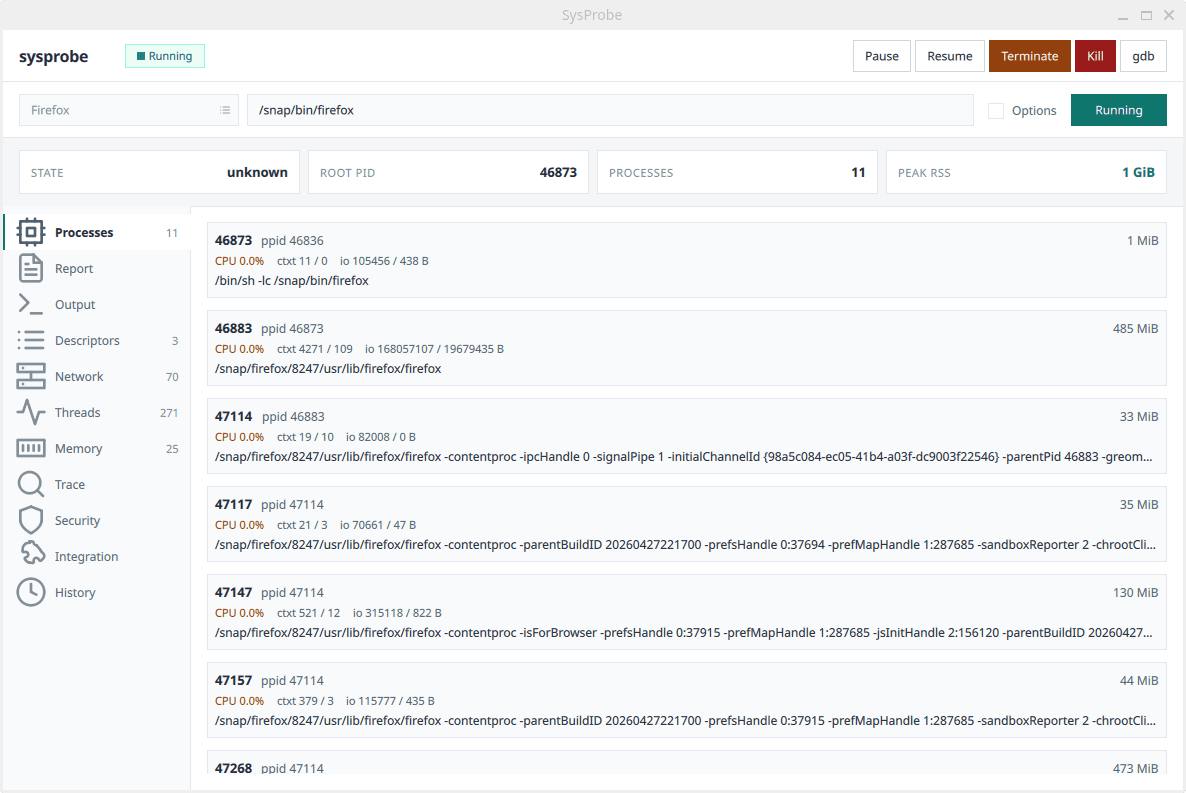Open the Report document icon
Screen dimensions: 1186x793
click(31, 269)
